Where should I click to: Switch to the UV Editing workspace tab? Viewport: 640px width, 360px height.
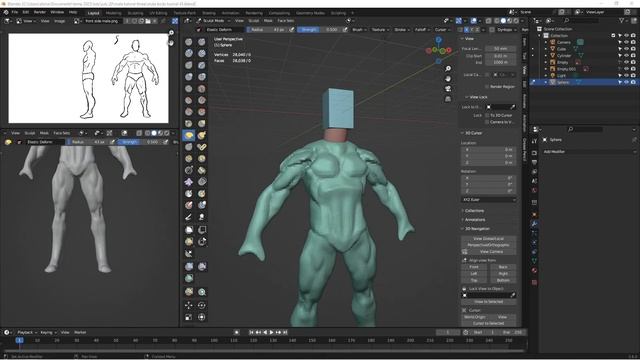pyautogui.click(x=158, y=13)
